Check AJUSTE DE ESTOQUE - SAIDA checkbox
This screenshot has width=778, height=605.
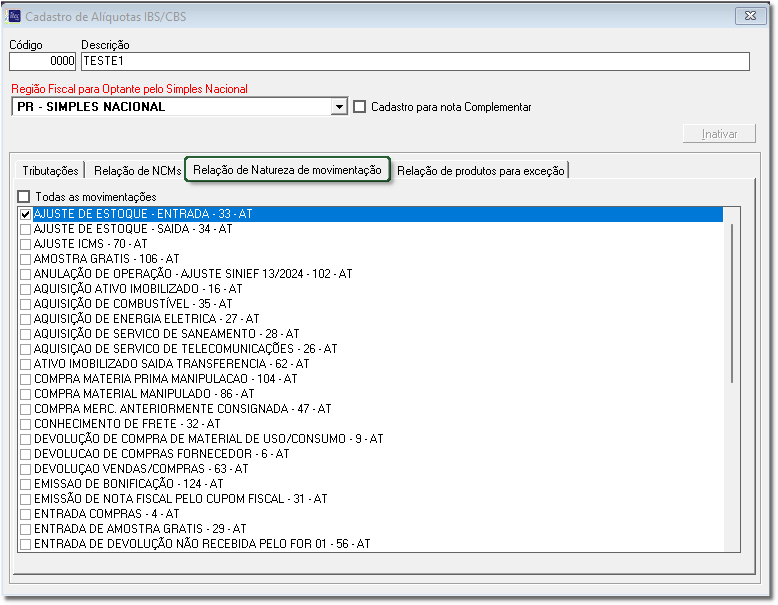point(25,229)
